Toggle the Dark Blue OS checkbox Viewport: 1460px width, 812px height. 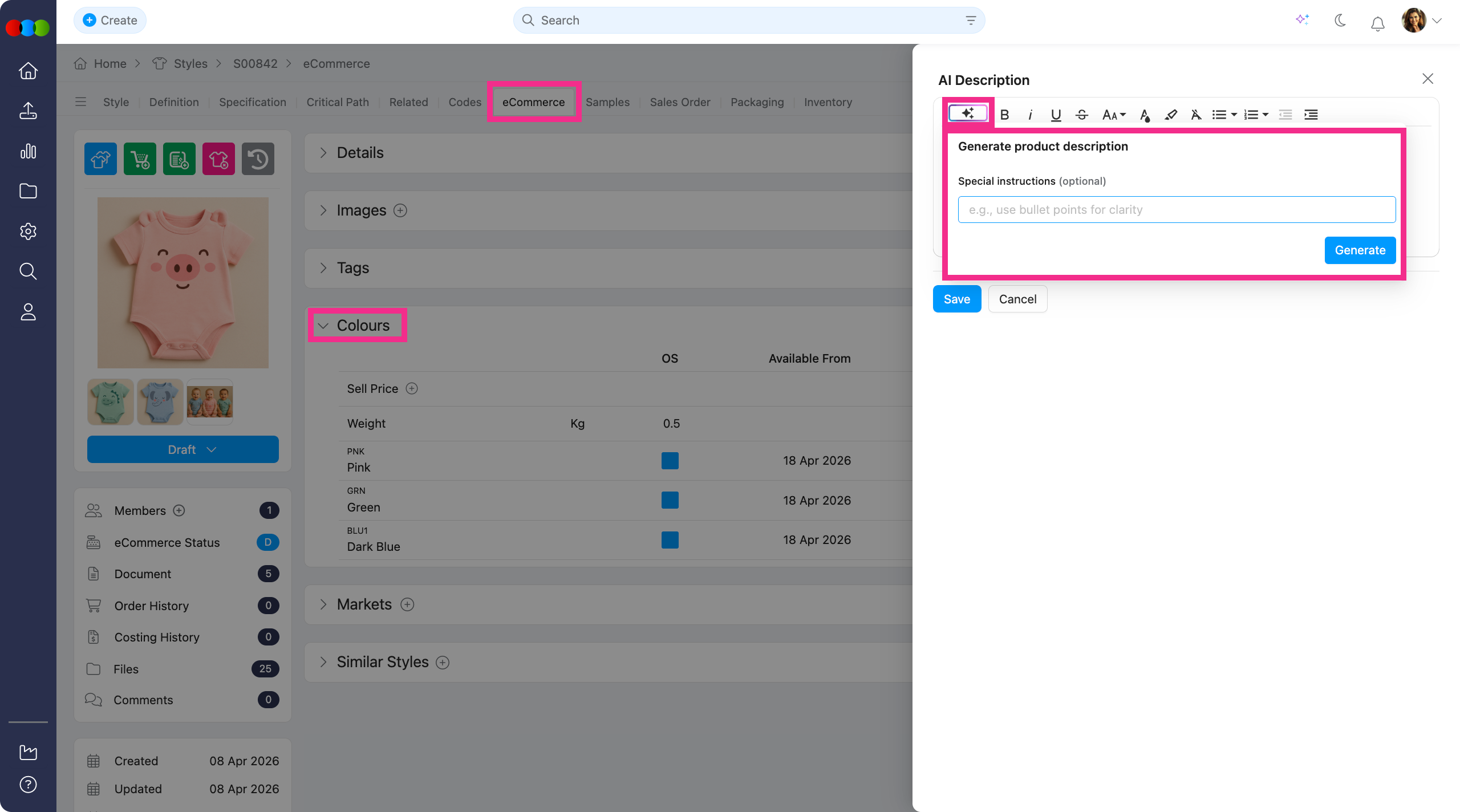point(670,540)
